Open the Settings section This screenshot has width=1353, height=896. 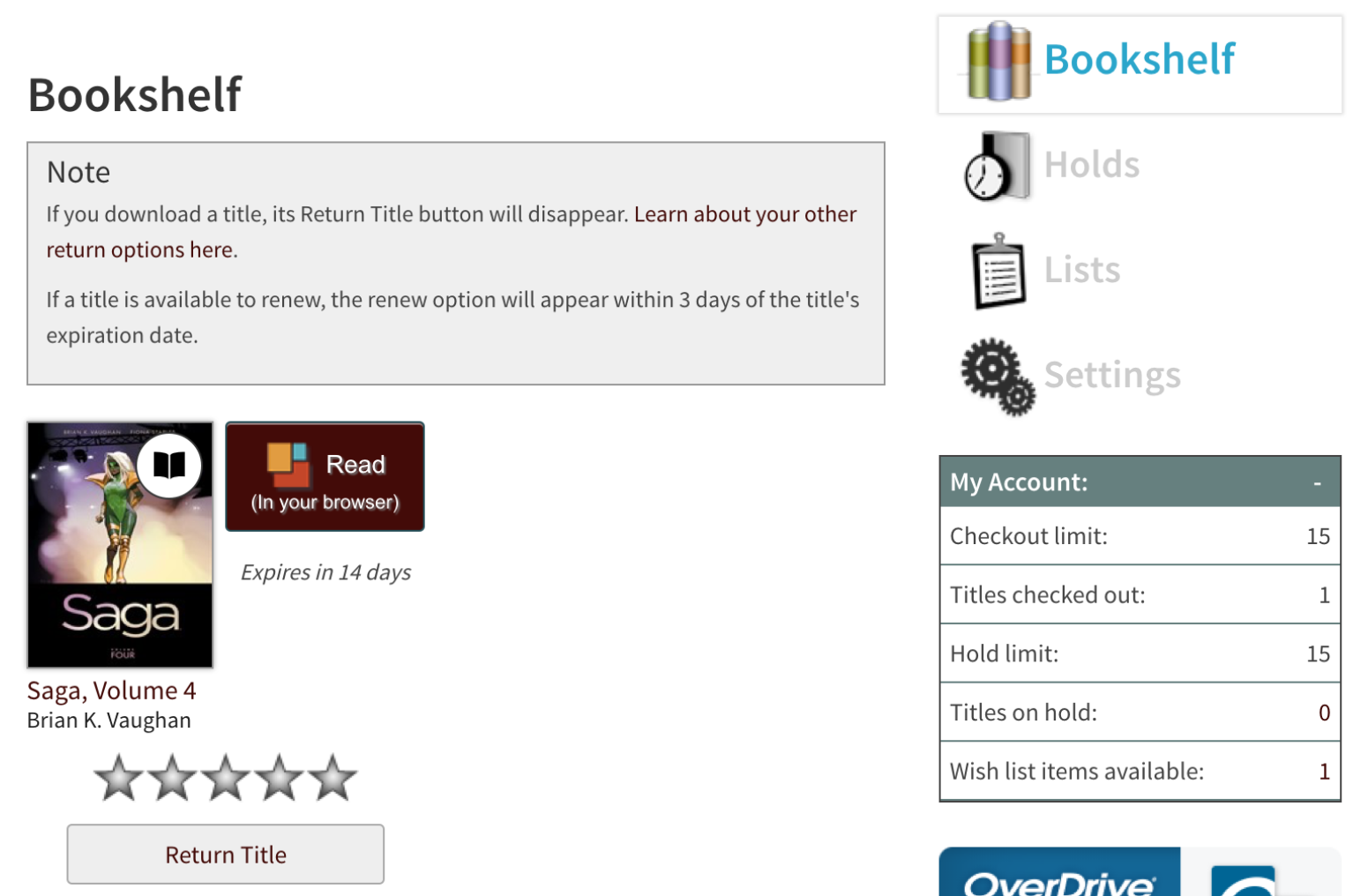click(1112, 376)
